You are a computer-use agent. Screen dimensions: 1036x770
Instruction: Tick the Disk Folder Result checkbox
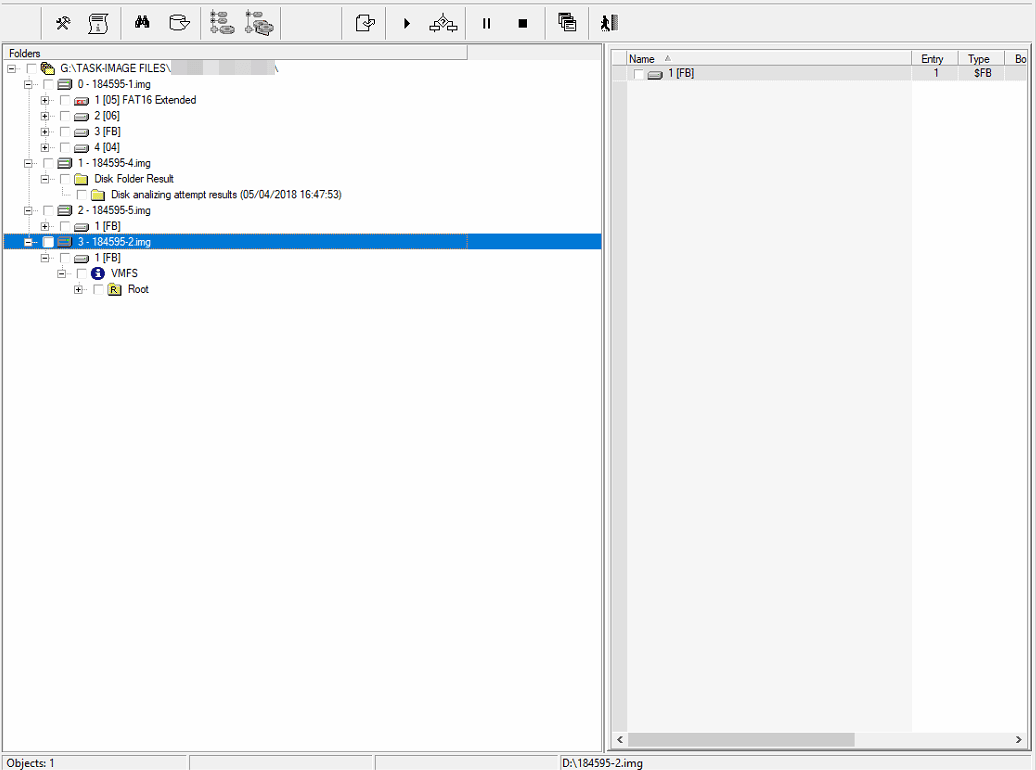tap(65, 179)
